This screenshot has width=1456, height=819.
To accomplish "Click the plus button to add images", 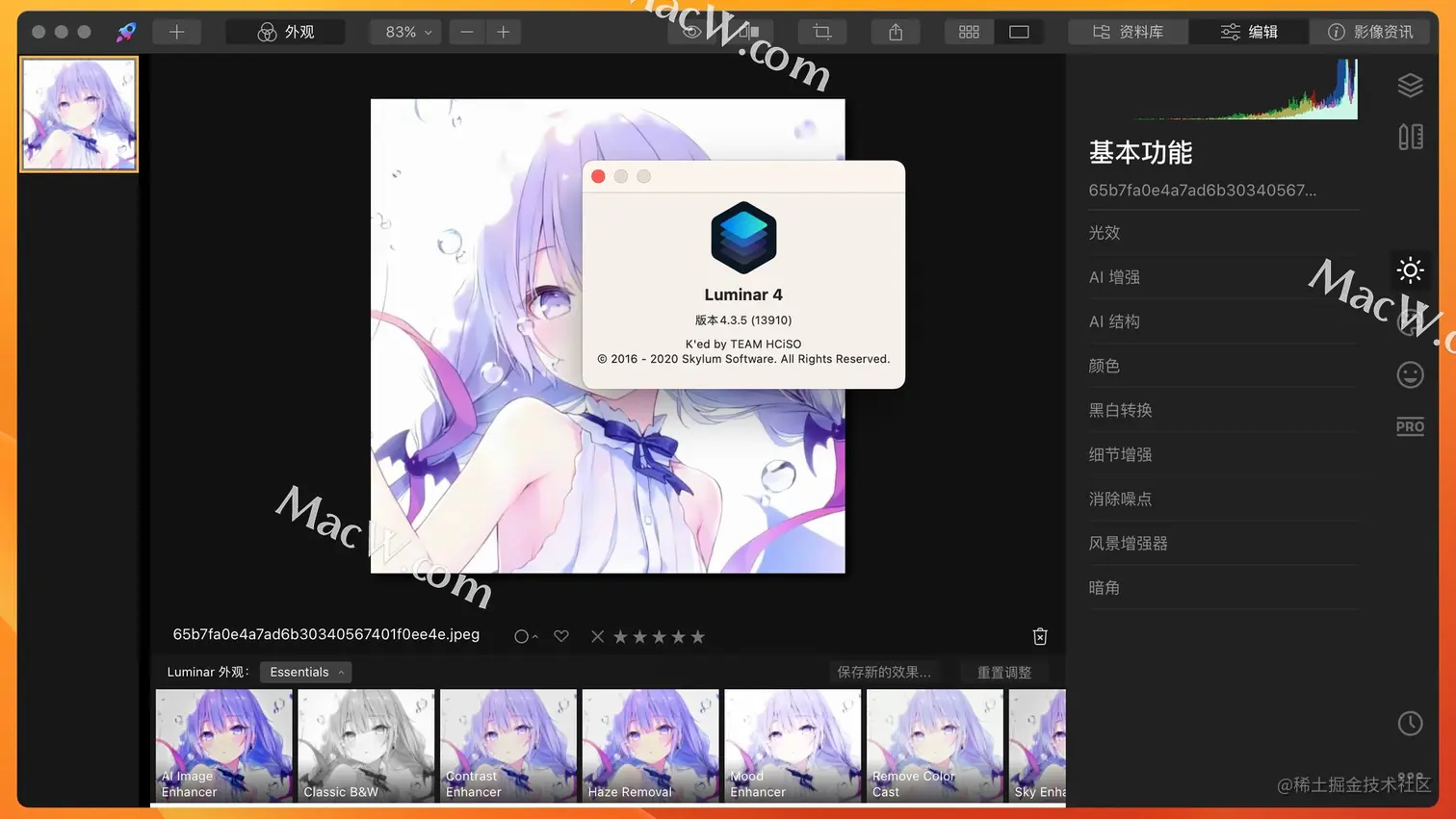I will [x=176, y=32].
